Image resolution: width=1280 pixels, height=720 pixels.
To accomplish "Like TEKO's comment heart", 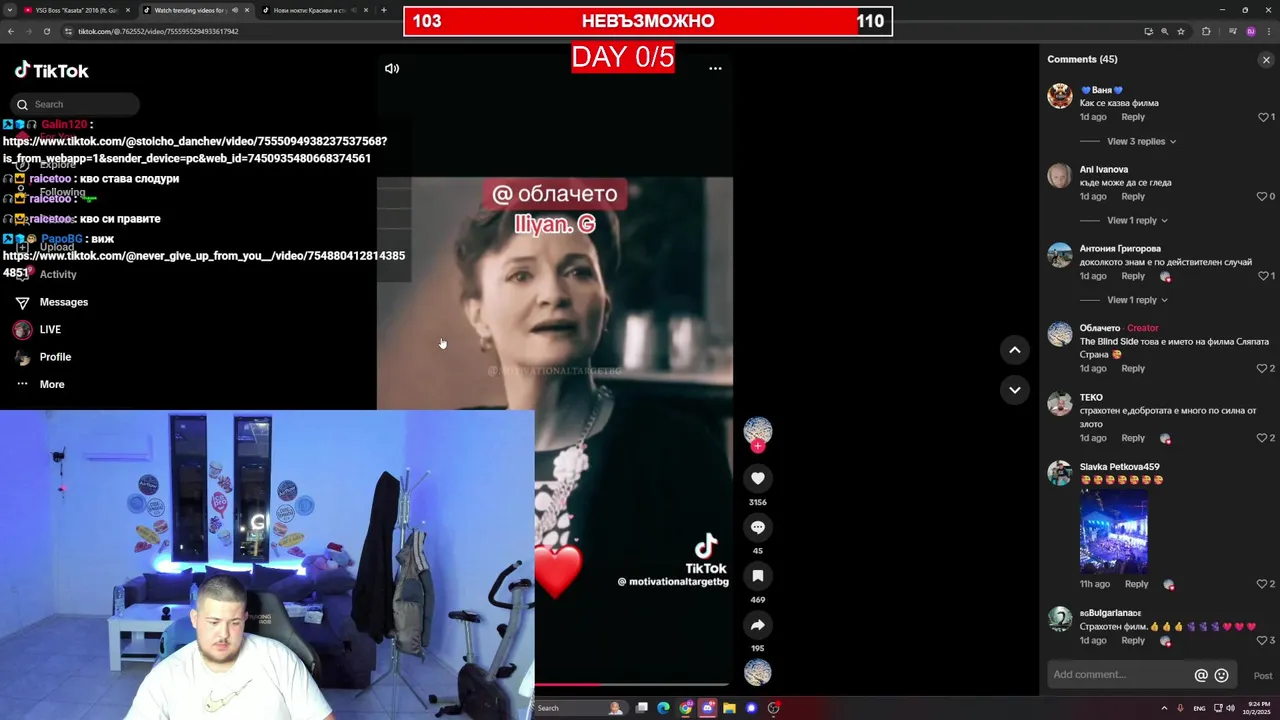I will pos(1262,438).
